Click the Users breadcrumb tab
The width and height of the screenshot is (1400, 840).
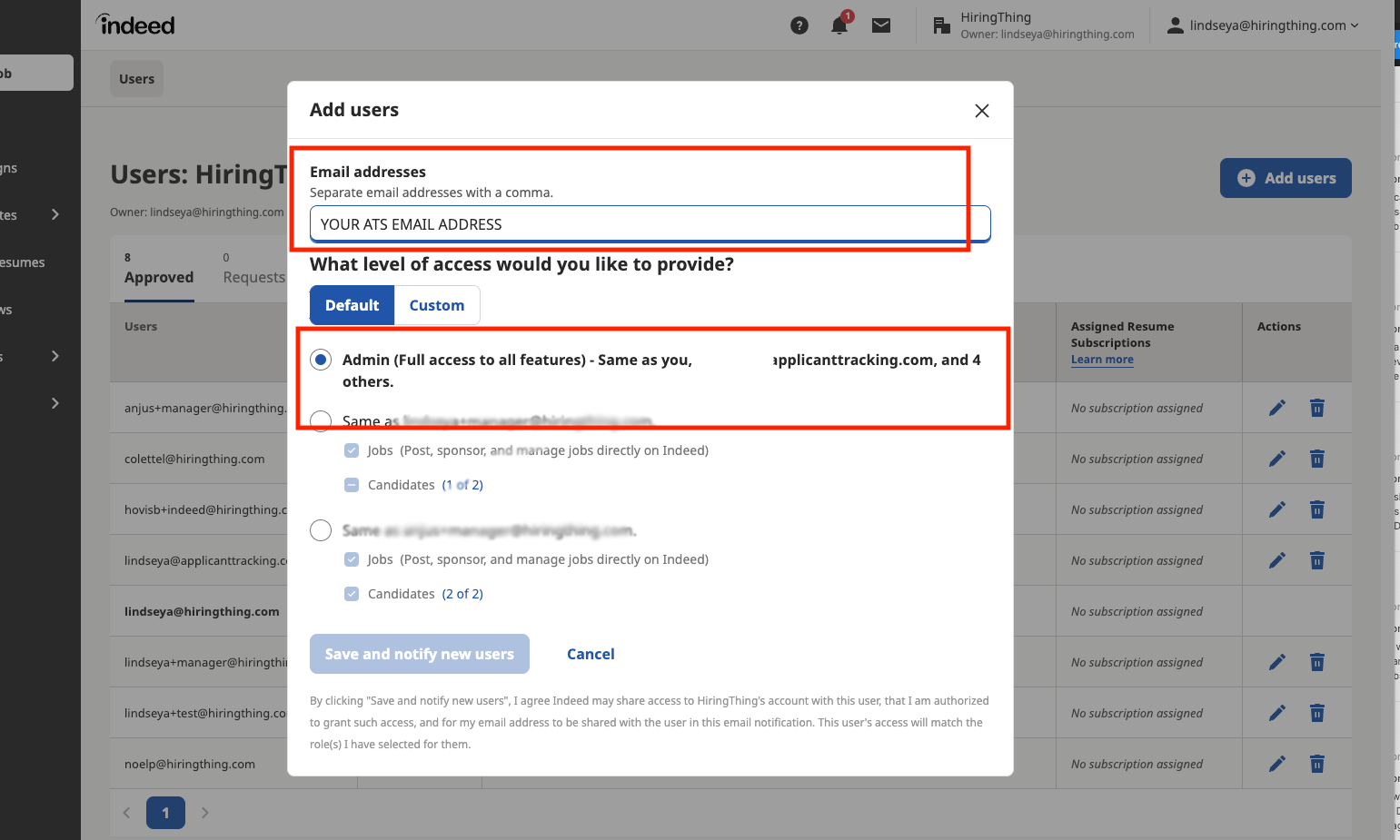point(137,79)
